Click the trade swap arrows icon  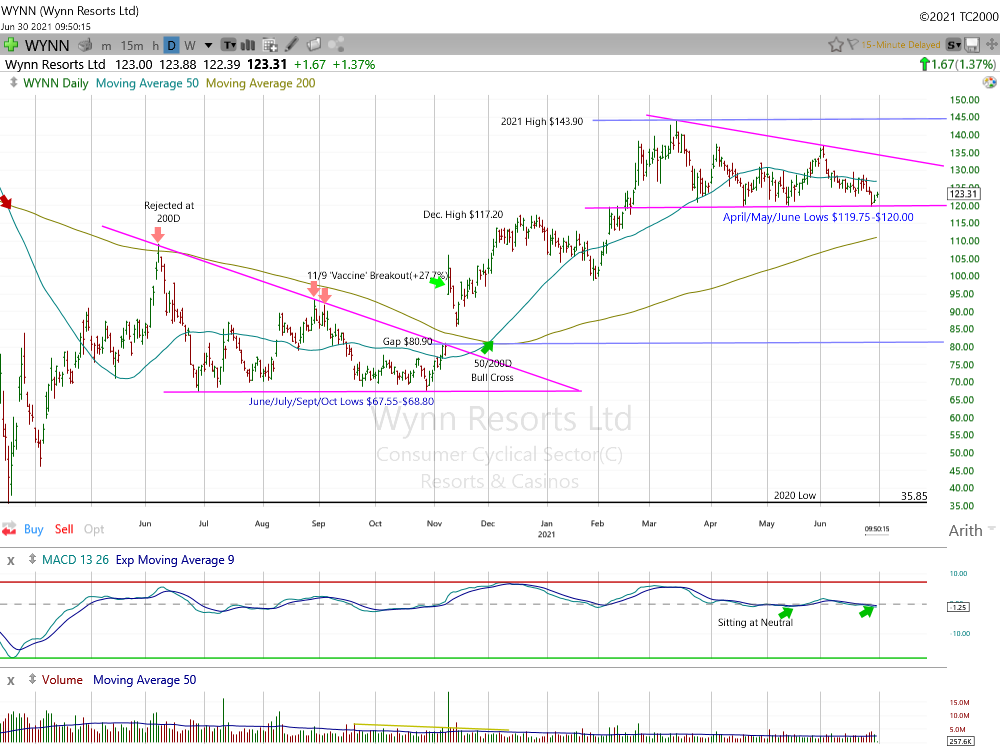click(9, 529)
